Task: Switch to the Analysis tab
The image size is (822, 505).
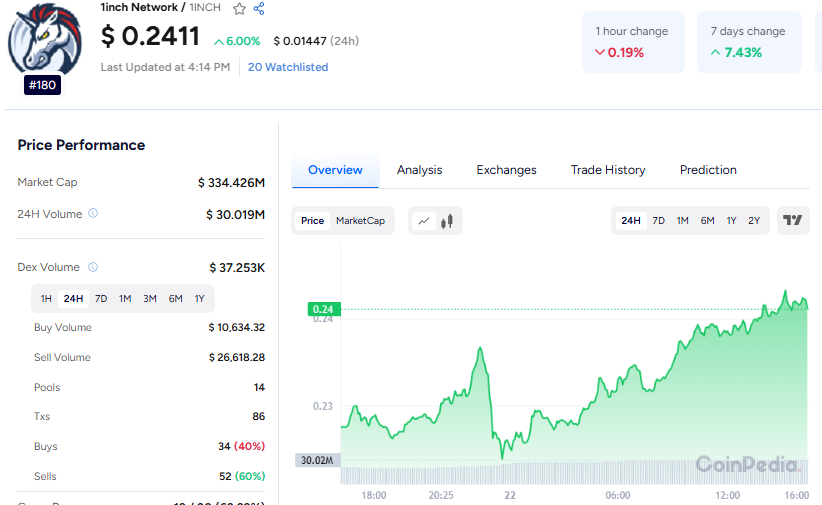Action: pos(419,170)
